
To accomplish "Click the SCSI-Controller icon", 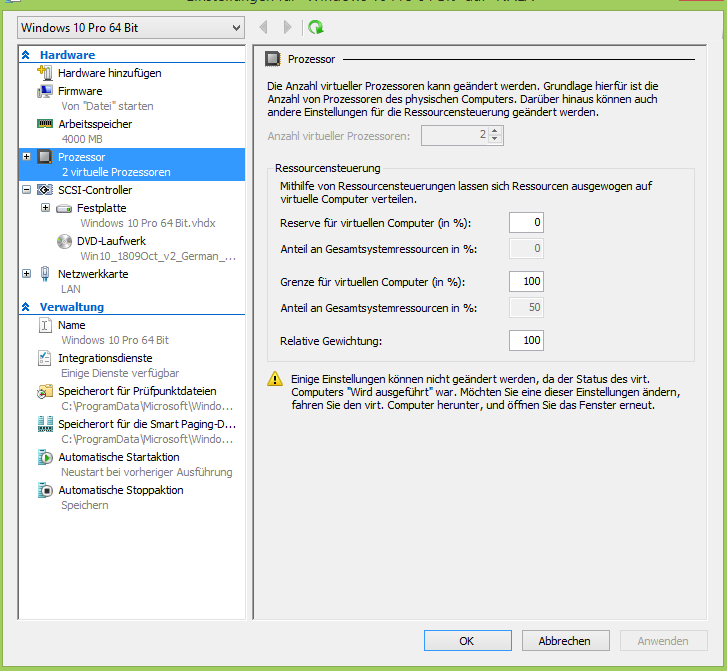I will click(45, 190).
